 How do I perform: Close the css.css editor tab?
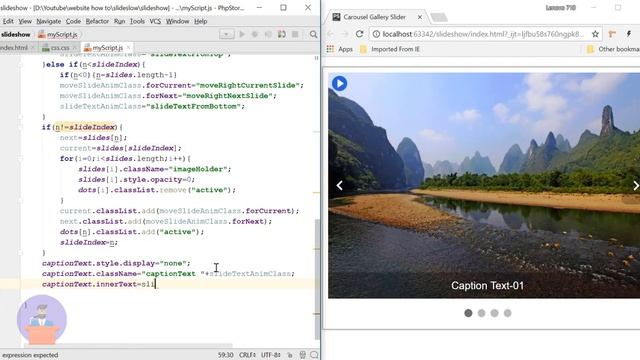(74, 48)
